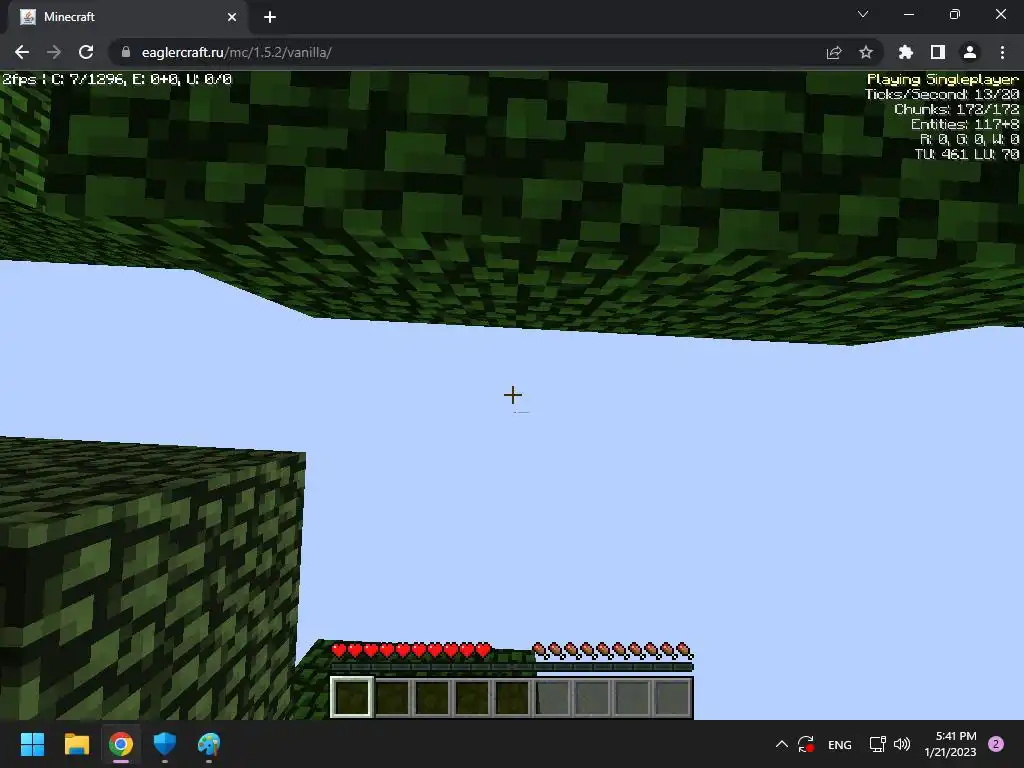Select the fourth hotbar slot
Image resolution: width=1024 pixels, height=768 pixels.
pos(472,697)
